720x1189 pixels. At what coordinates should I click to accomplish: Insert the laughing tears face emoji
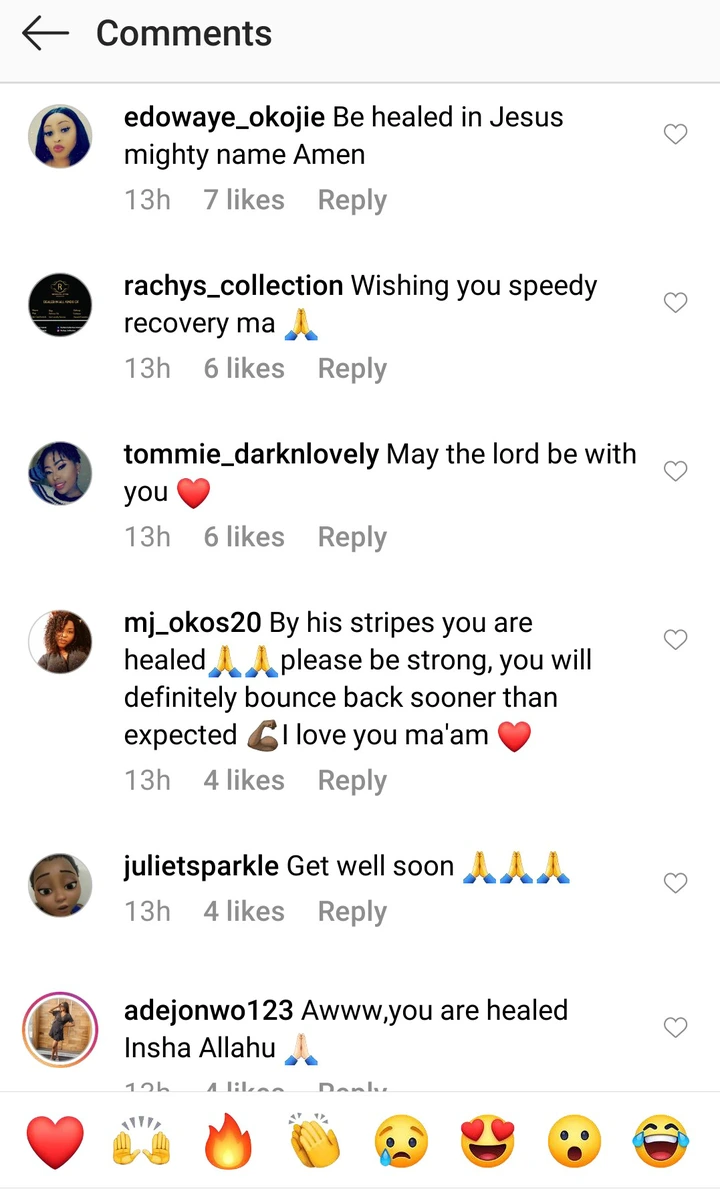click(661, 1141)
